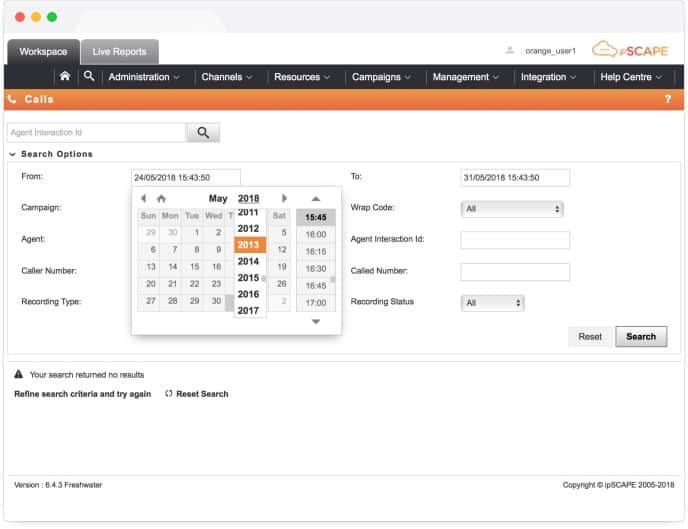688x529 pixels.
Task: Click the magnifier icon in navigation bar
Action: 89,76
